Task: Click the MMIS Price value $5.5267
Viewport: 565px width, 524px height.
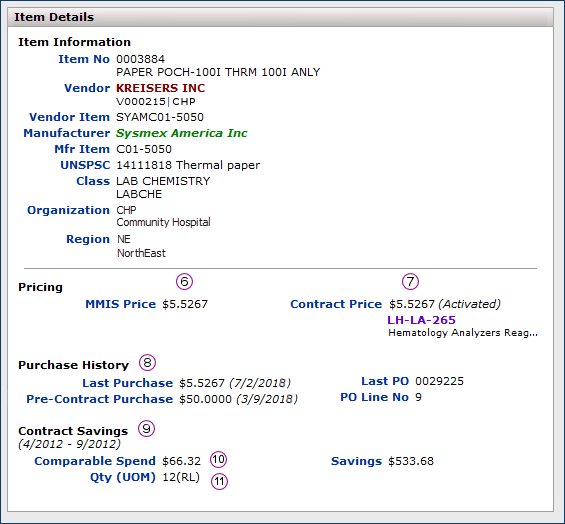Action: 185,304
